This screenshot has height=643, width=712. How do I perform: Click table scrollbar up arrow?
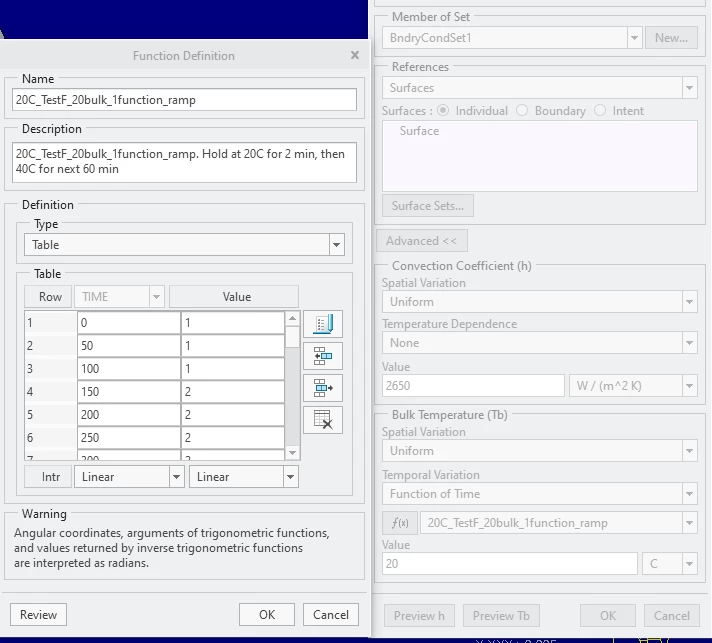point(292,318)
